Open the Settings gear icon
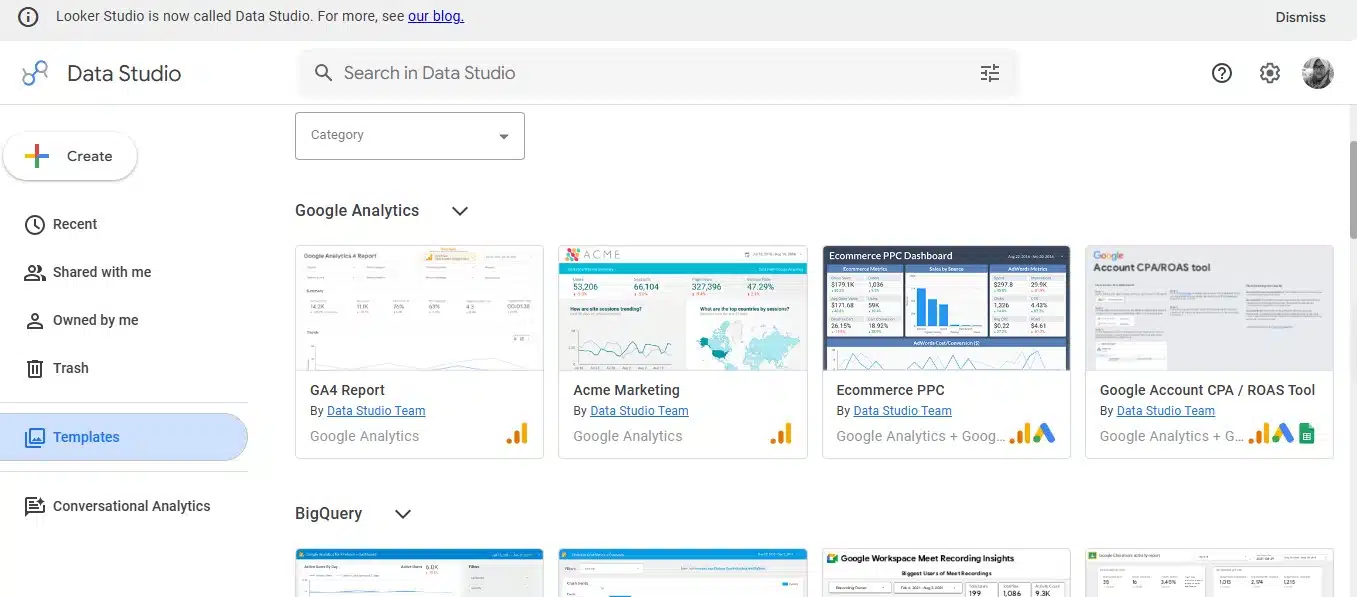1357x597 pixels. coord(1270,73)
